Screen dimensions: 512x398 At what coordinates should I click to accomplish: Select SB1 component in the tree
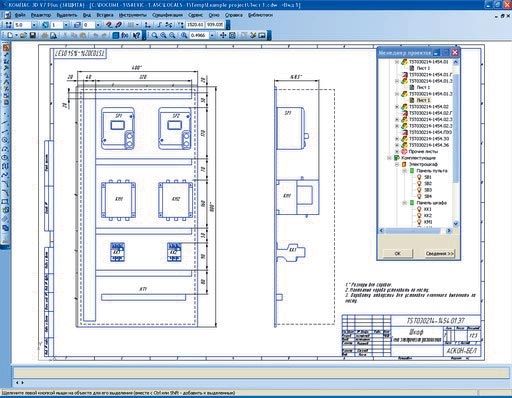428,177
